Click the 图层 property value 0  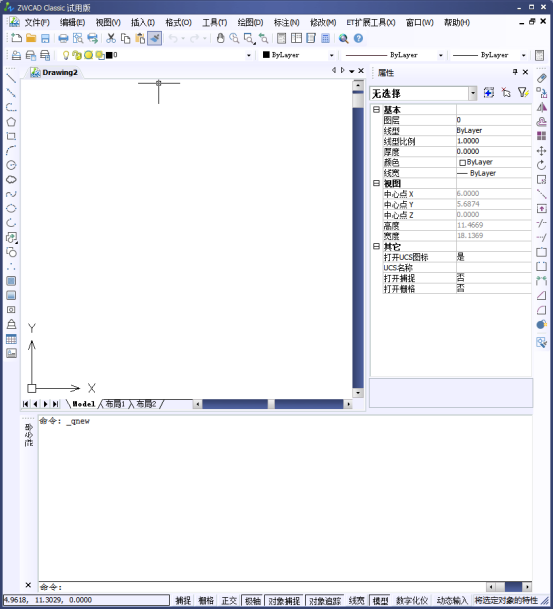tap(493, 120)
